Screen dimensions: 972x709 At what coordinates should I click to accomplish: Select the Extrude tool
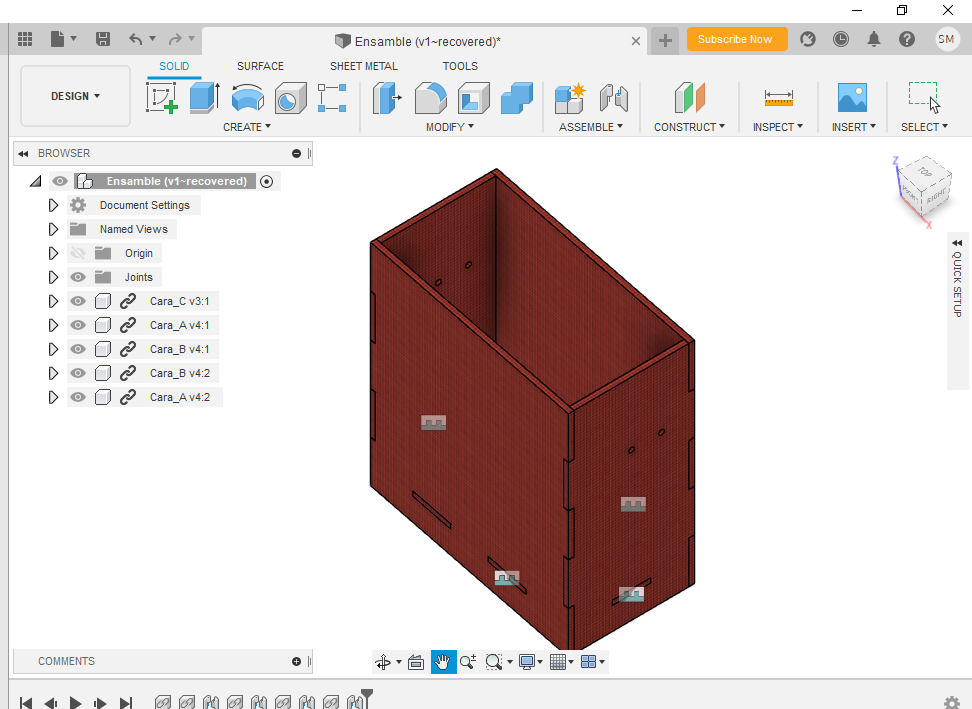click(205, 98)
